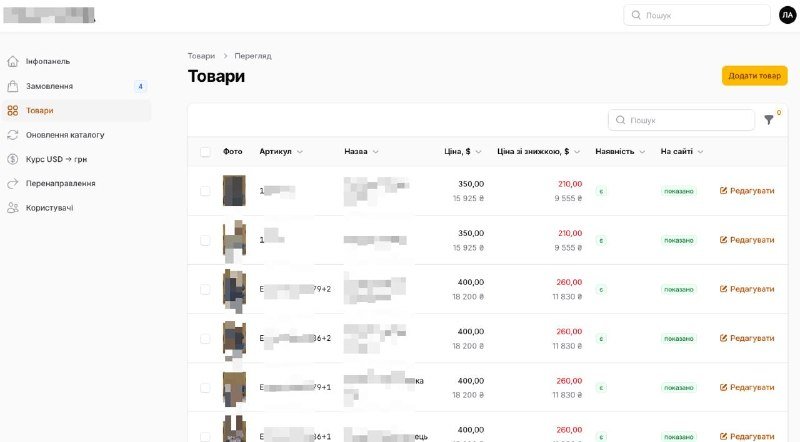Check the checkbox for row 79+1

click(x=205, y=388)
